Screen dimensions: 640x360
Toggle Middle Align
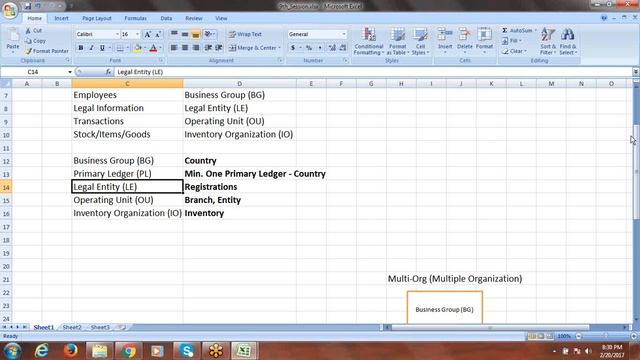(185, 34)
